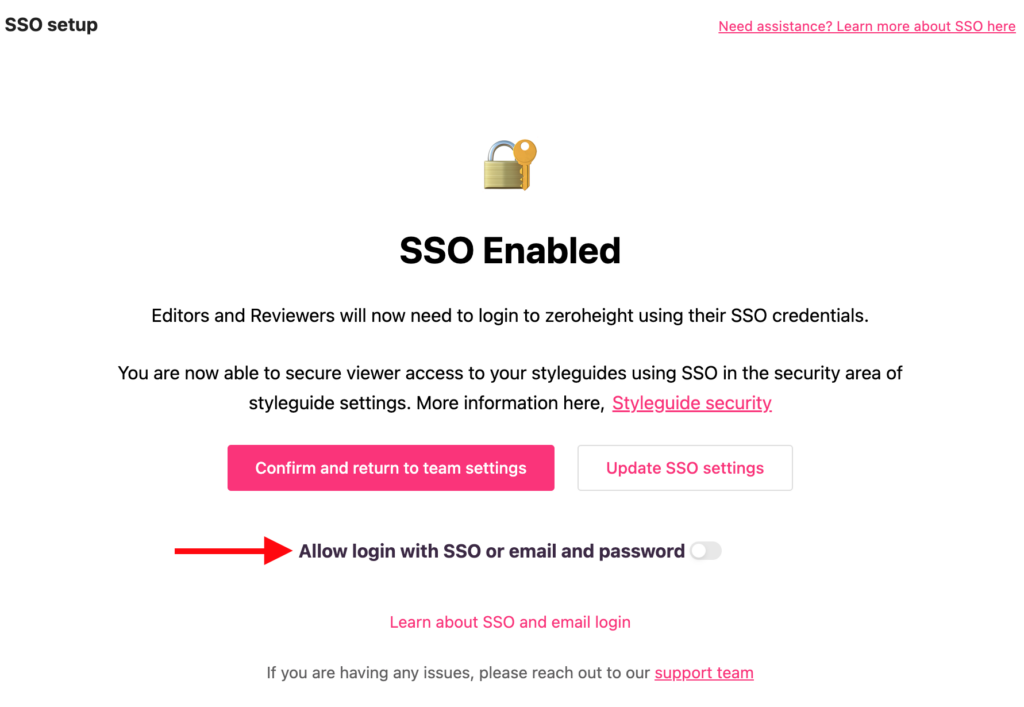Enable SSO or email and password login toggle
The height and width of the screenshot is (707, 1024).
click(x=705, y=551)
